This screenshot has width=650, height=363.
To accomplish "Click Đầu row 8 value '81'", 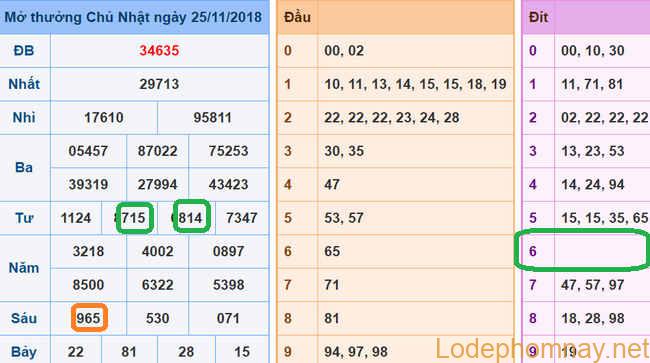I will [332, 318].
